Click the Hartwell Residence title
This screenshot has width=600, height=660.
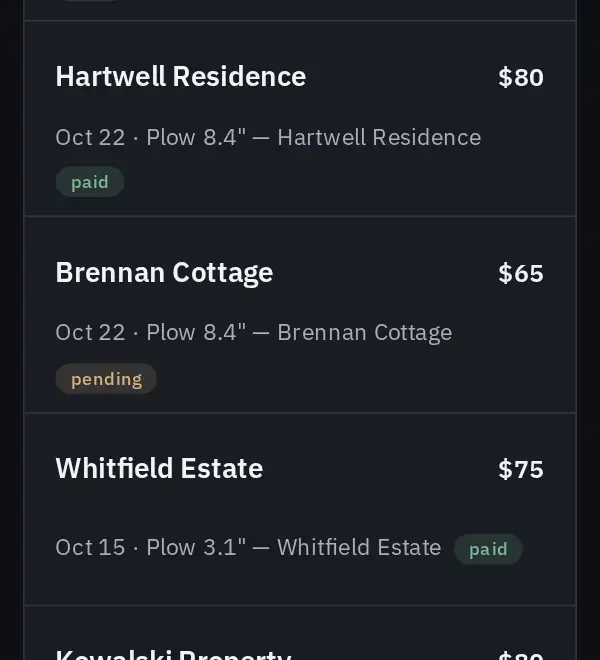[x=181, y=77]
